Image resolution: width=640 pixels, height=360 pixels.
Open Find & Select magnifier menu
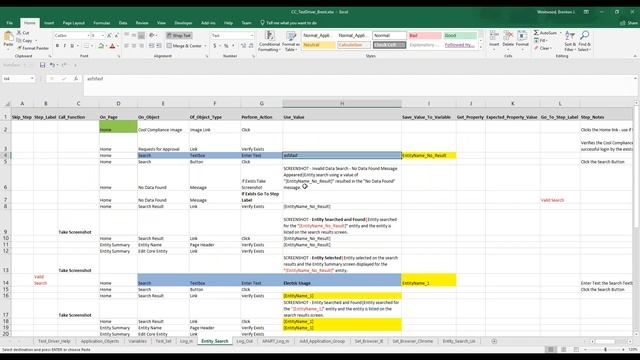pos(584,41)
